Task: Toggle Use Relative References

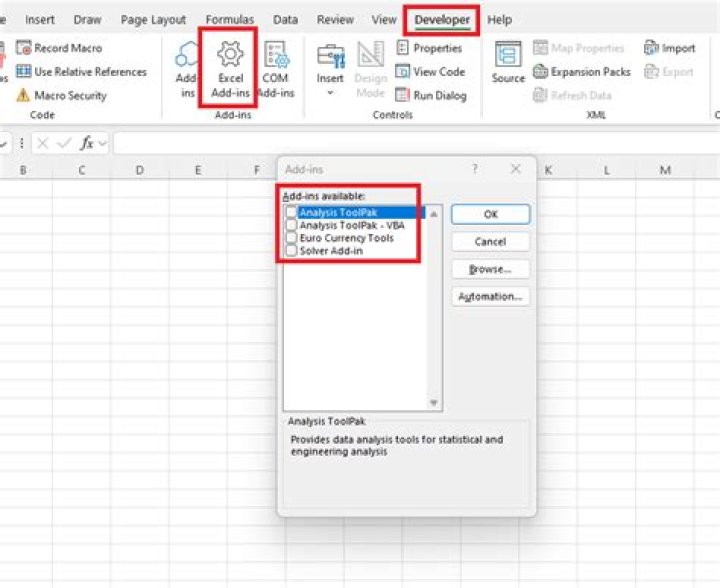Action: coord(81,72)
